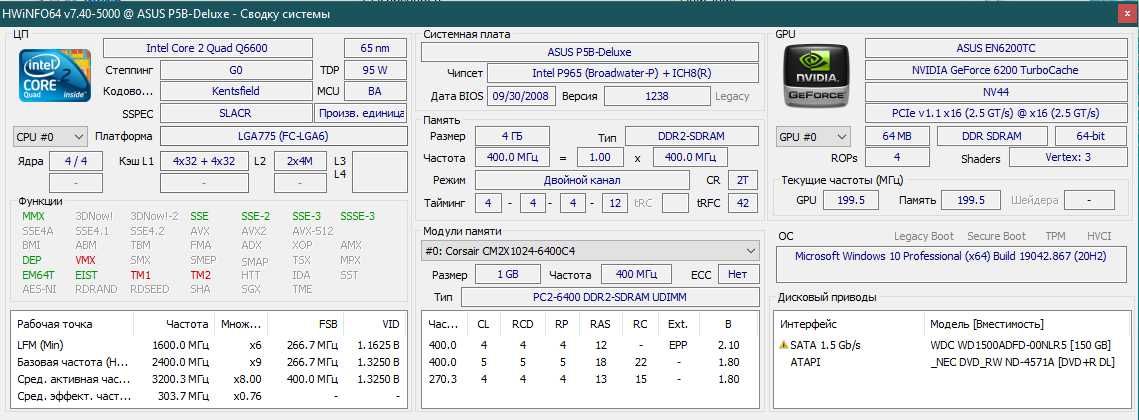Click the PCIe v1.1 x16 link field
Image resolution: width=1139 pixels, height=420 pixels.
(x=995, y=113)
